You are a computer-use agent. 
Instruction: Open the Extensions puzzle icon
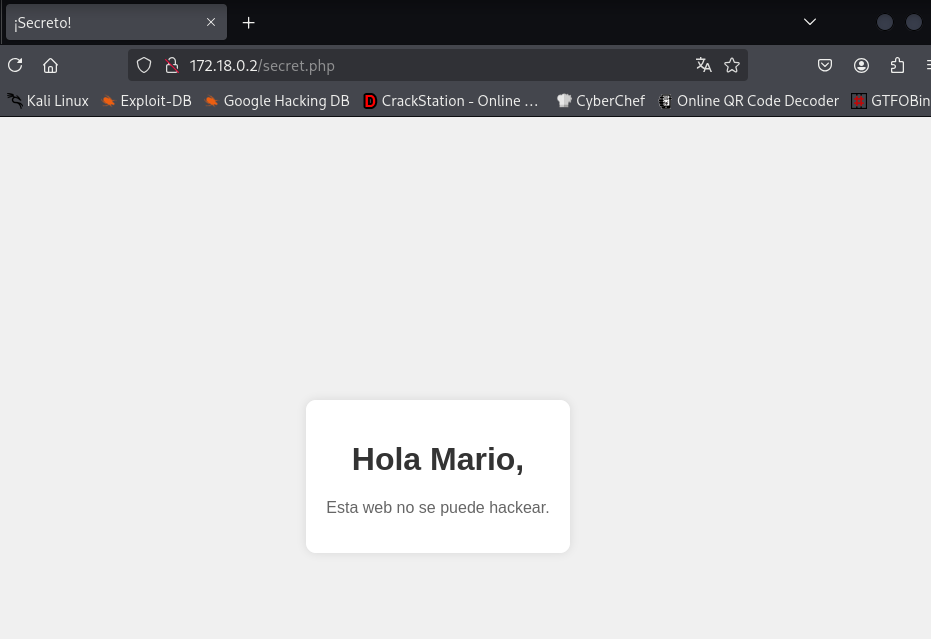897,66
